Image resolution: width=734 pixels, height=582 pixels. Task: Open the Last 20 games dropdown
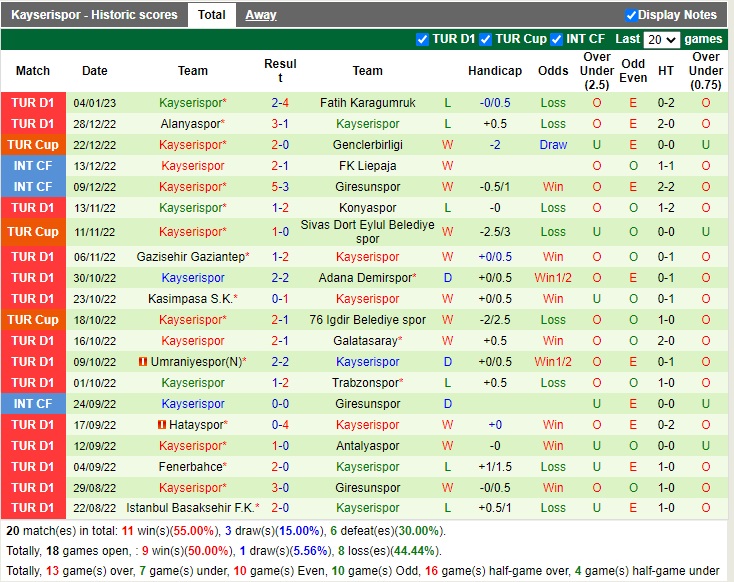pos(661,39)
